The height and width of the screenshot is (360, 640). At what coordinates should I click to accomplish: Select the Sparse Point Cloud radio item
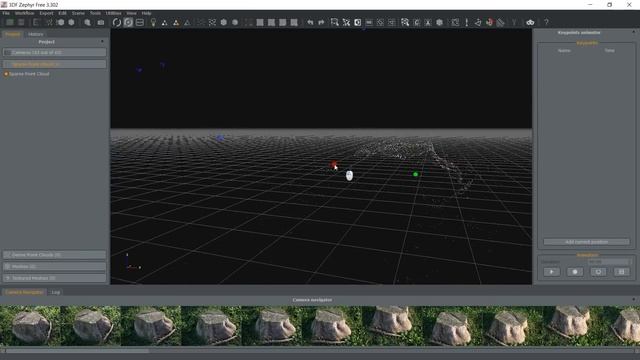tap(27, 74)
